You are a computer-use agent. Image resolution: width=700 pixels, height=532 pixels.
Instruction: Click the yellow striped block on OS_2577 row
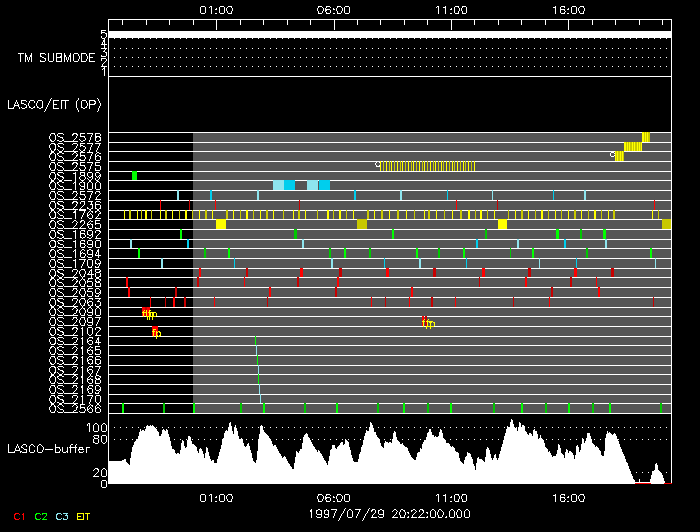point(632,147)
